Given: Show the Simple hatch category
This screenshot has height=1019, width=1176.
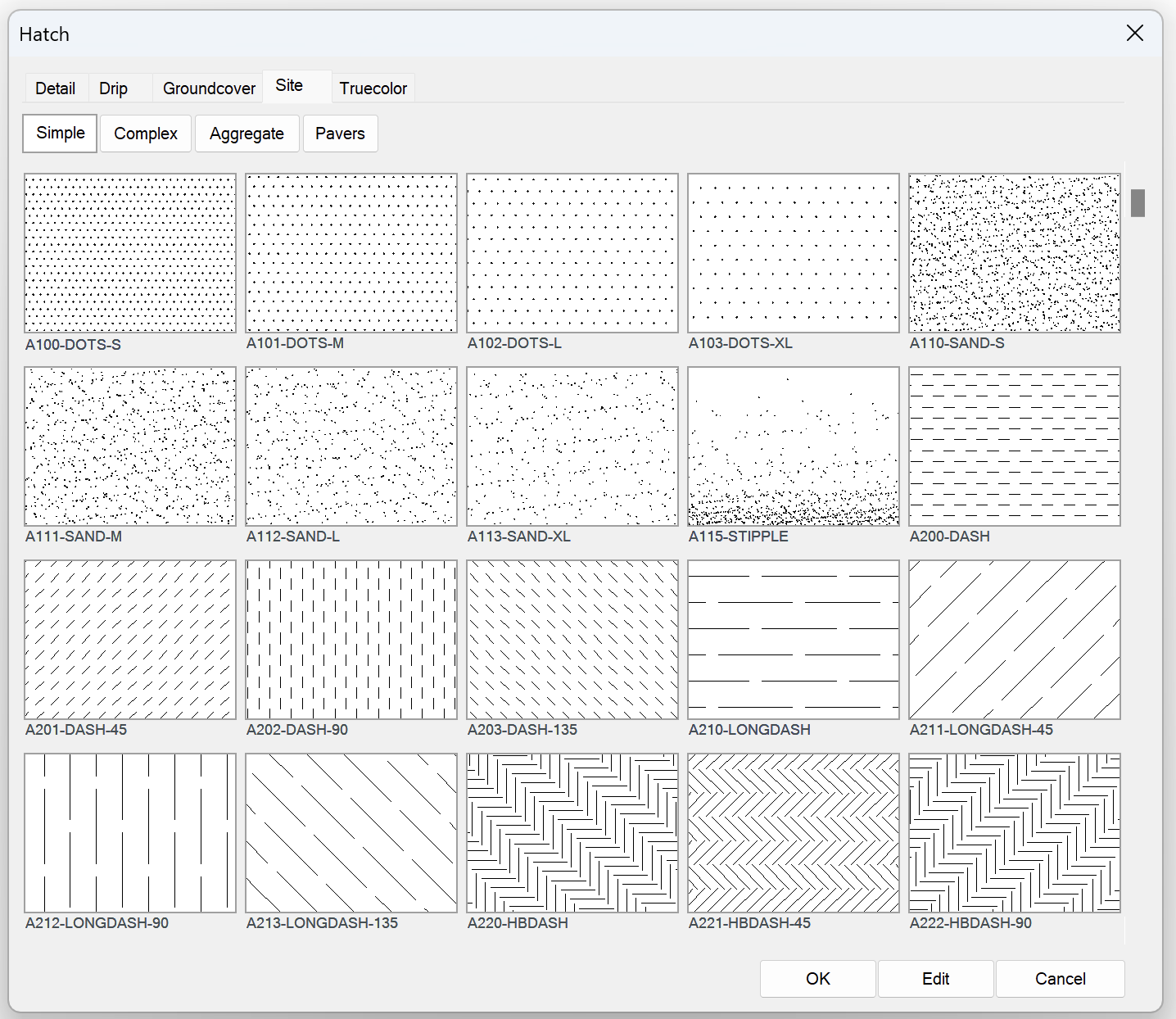Looking at the screenshot, I should (61, 133).
